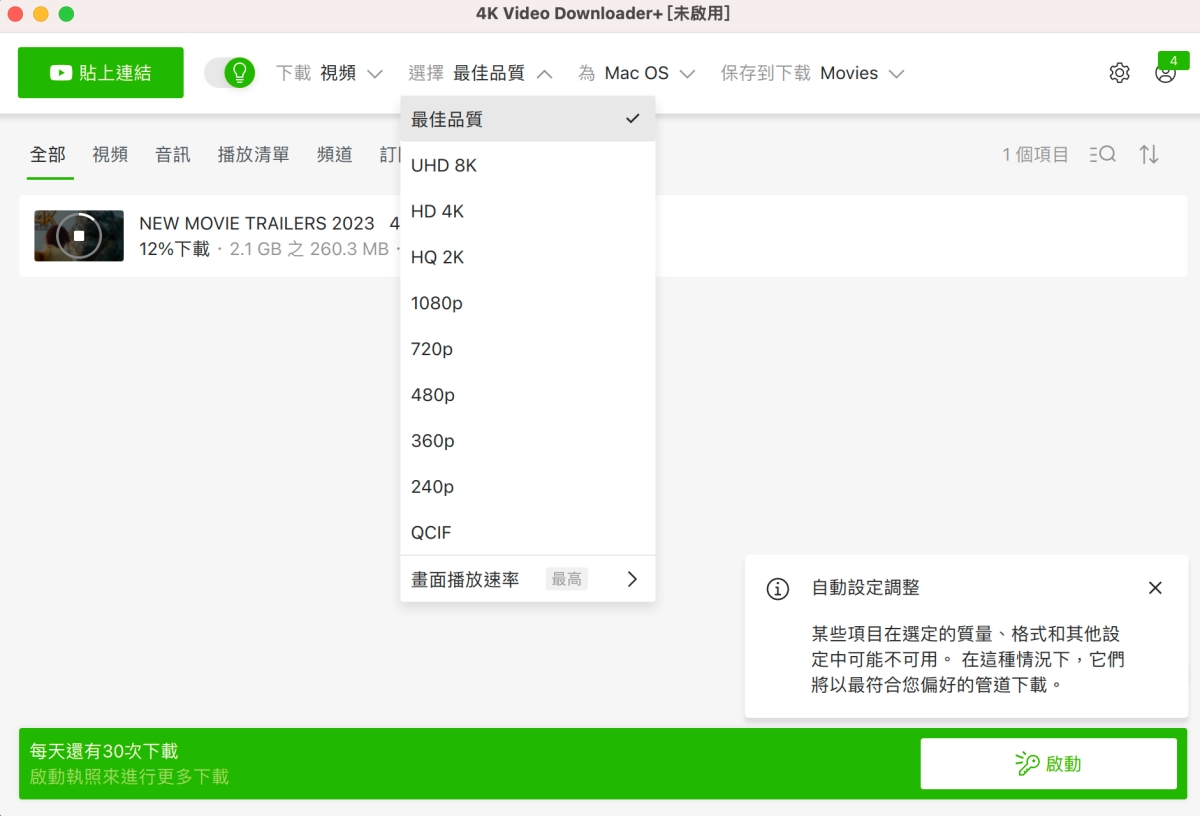Choose 360p quality
The width and height of the screenshot is (1200, 816).
[x=528, y=441]
